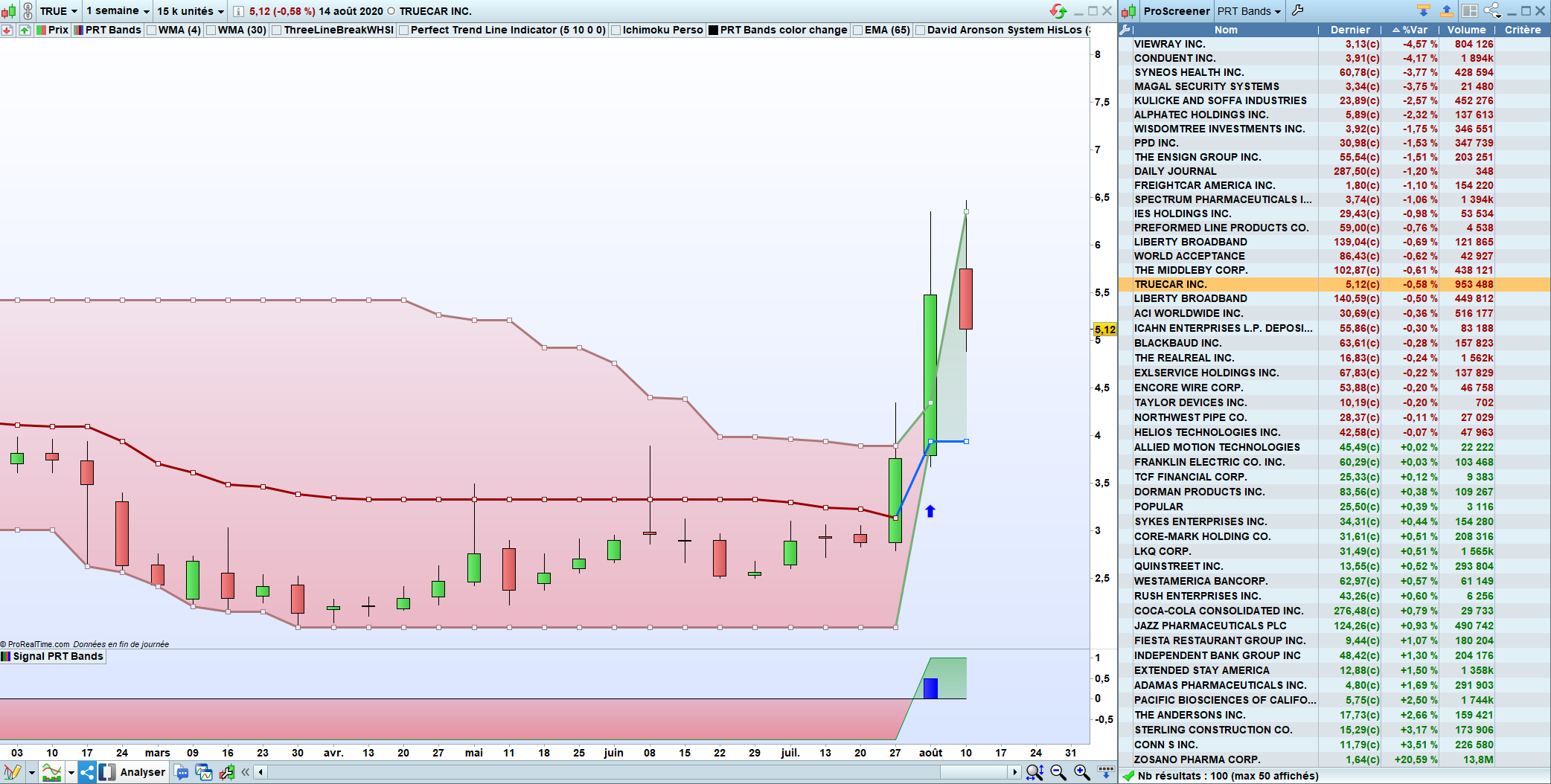Select VIEWRAY INC. in the screener list
The image size is (1551, 784).
point(1334,44)
